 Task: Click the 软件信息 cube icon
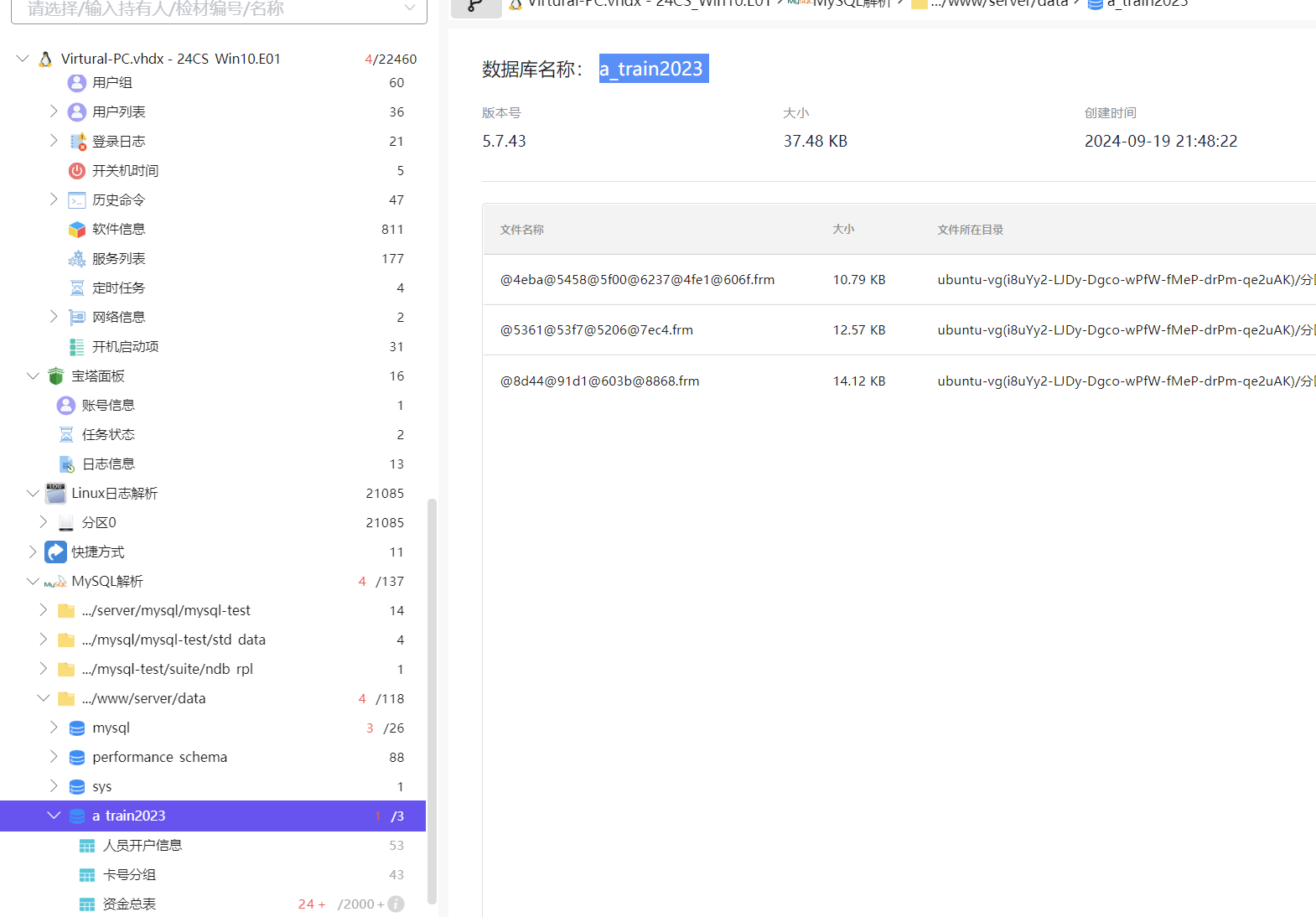click(x=77, y=230)
